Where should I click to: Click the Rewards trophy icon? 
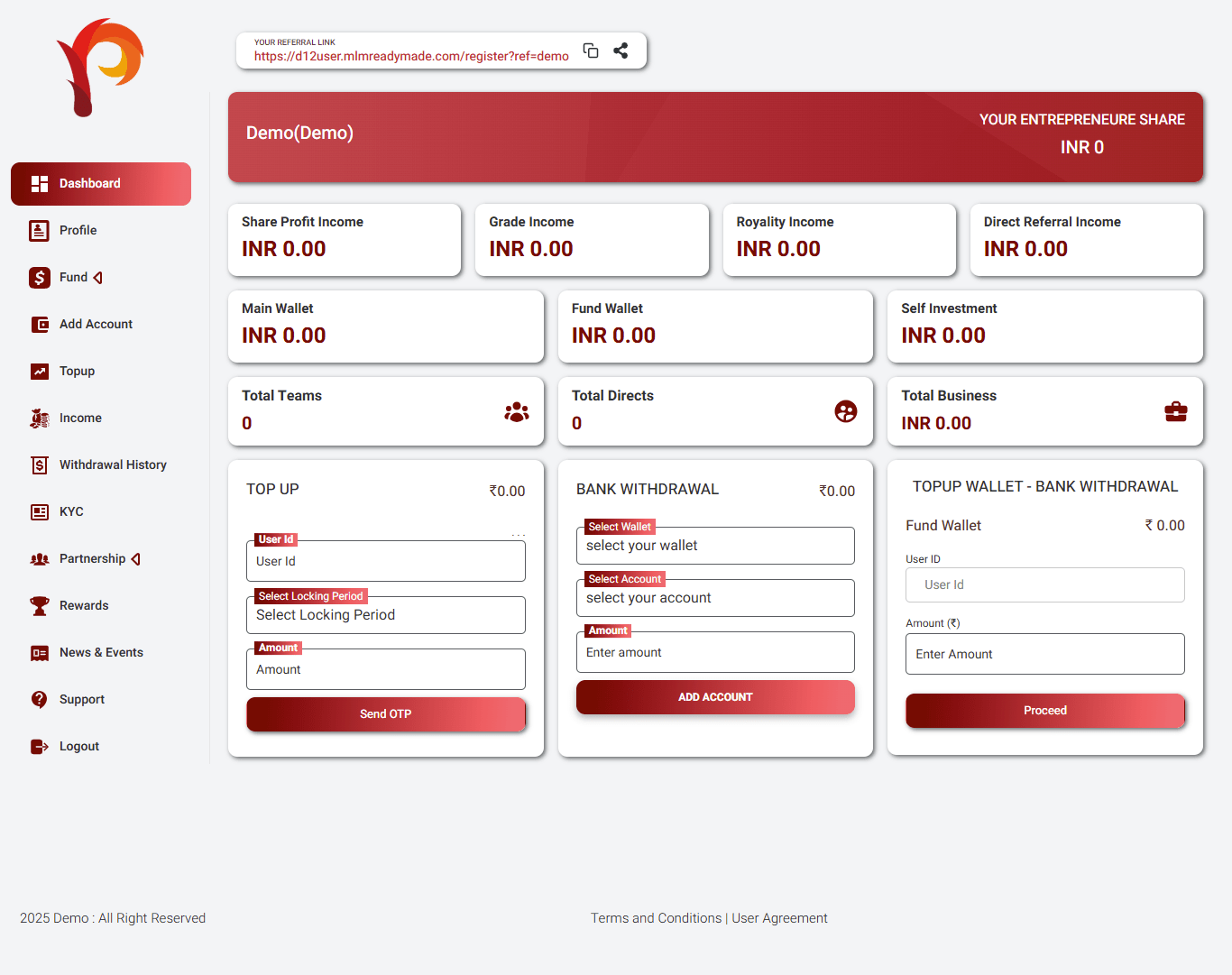click(x=40, y=606)
